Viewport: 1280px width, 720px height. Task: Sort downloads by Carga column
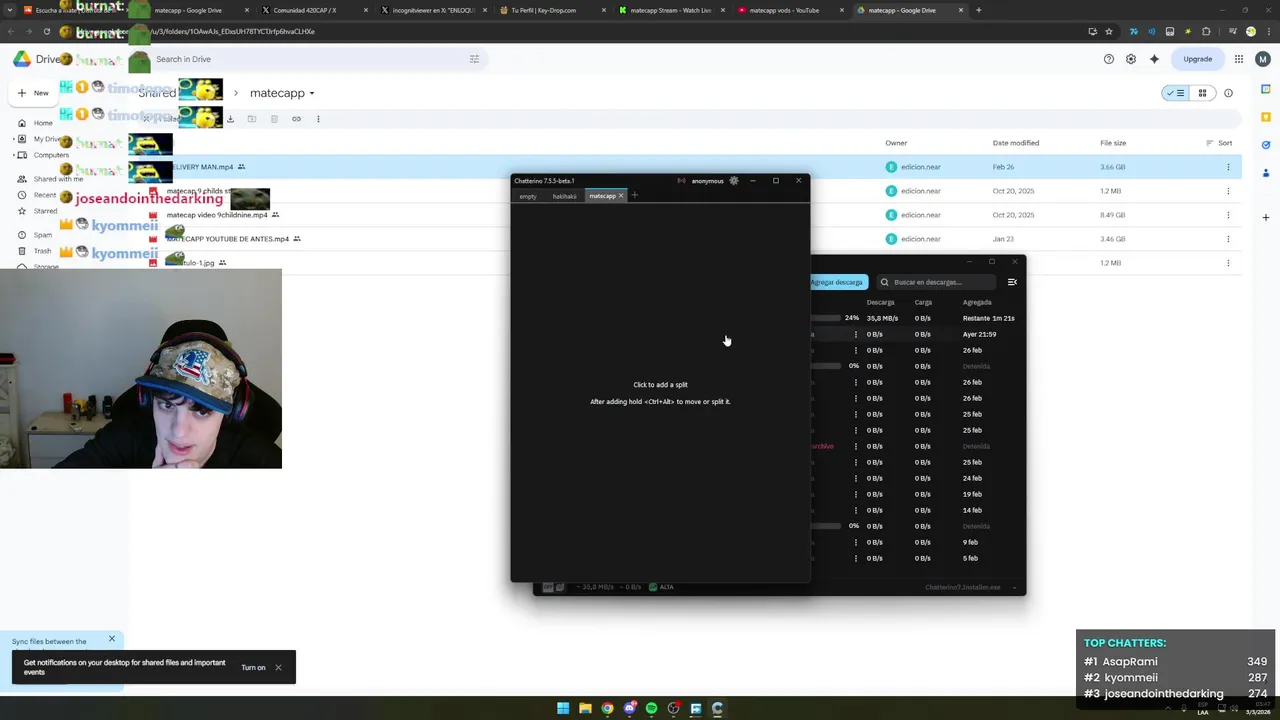(923, 302)
